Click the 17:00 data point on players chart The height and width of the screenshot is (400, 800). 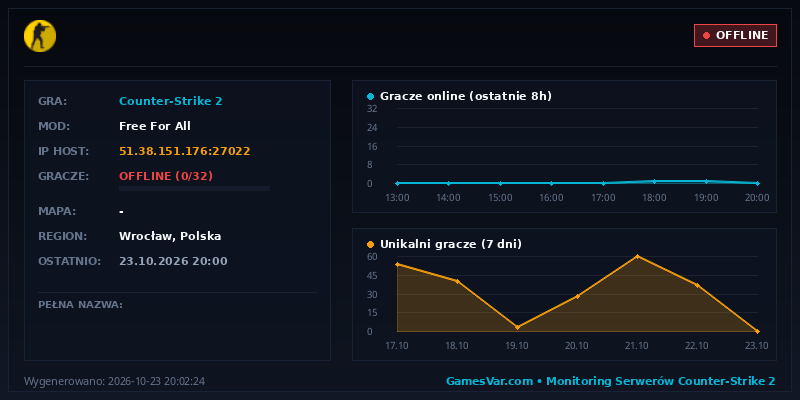[603, 183]
